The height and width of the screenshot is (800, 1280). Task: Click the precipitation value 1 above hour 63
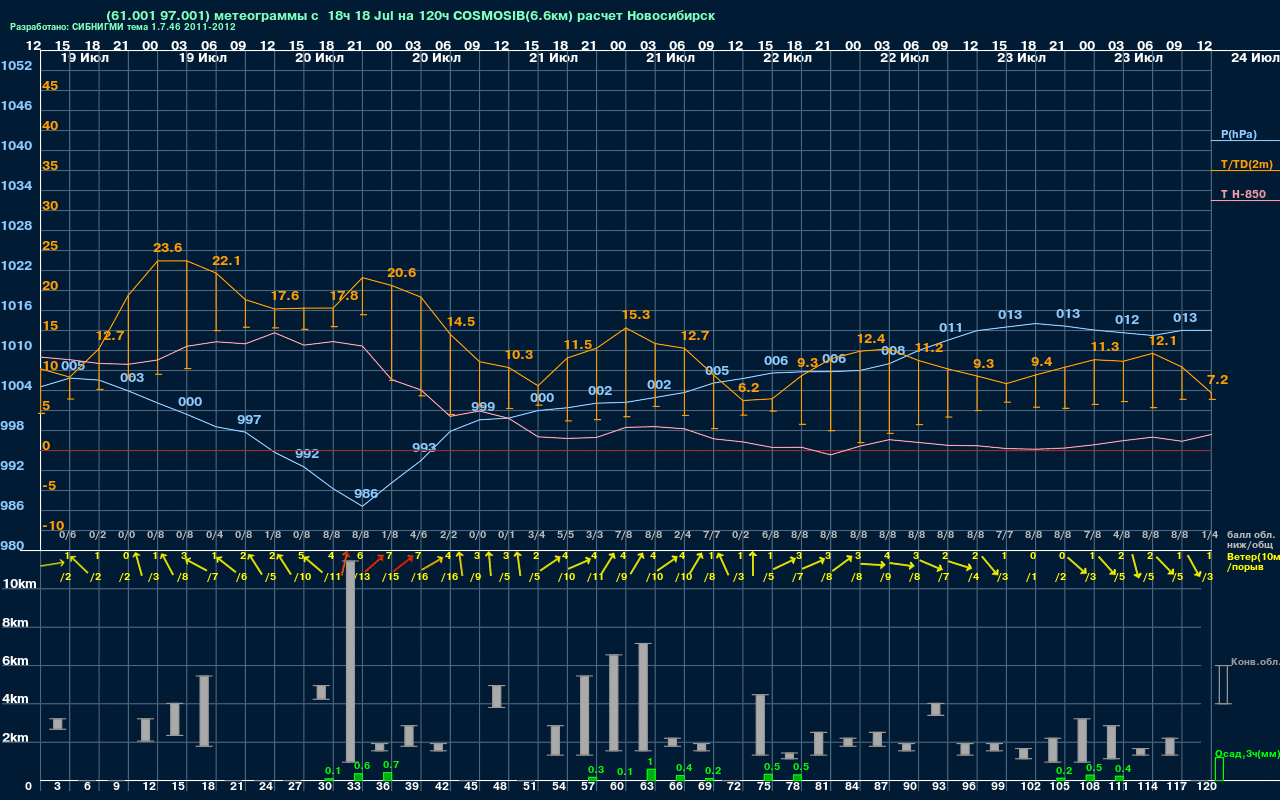(651, 762)
